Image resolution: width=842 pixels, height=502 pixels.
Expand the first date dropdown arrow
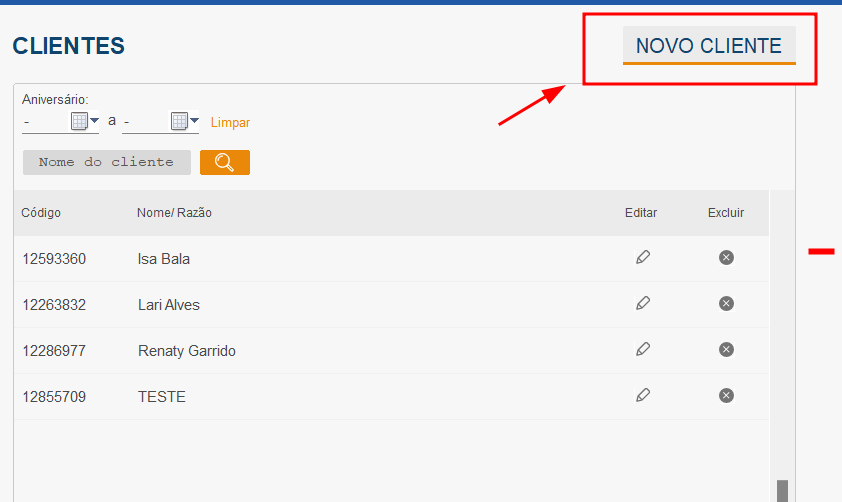tap(95, 121)
